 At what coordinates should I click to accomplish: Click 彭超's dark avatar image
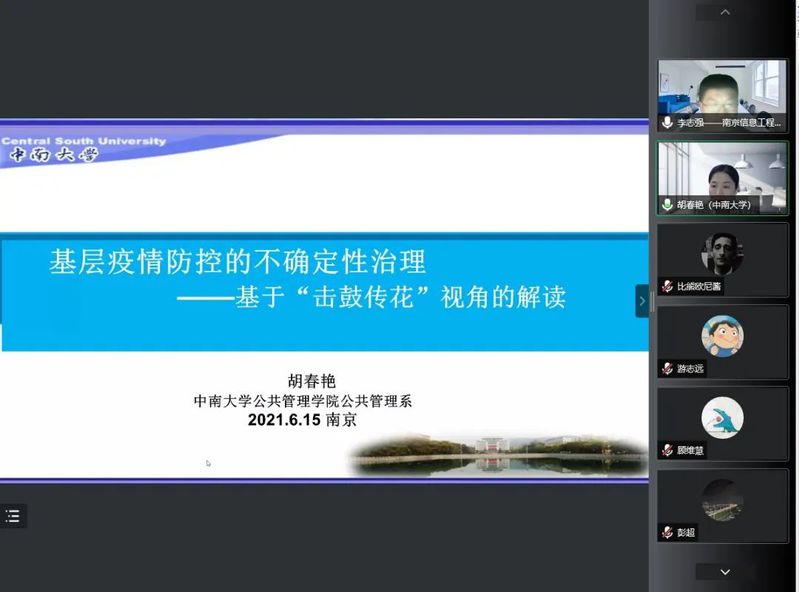[x=722, y=499]
